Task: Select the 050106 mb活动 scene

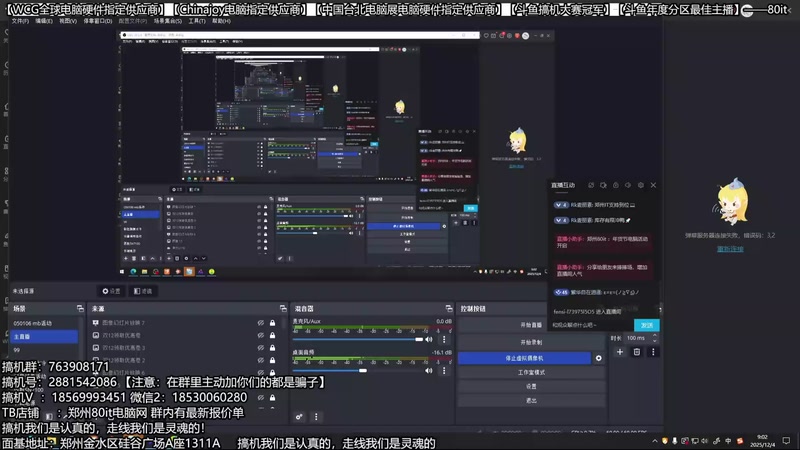Action: click(x=44, y=323)
